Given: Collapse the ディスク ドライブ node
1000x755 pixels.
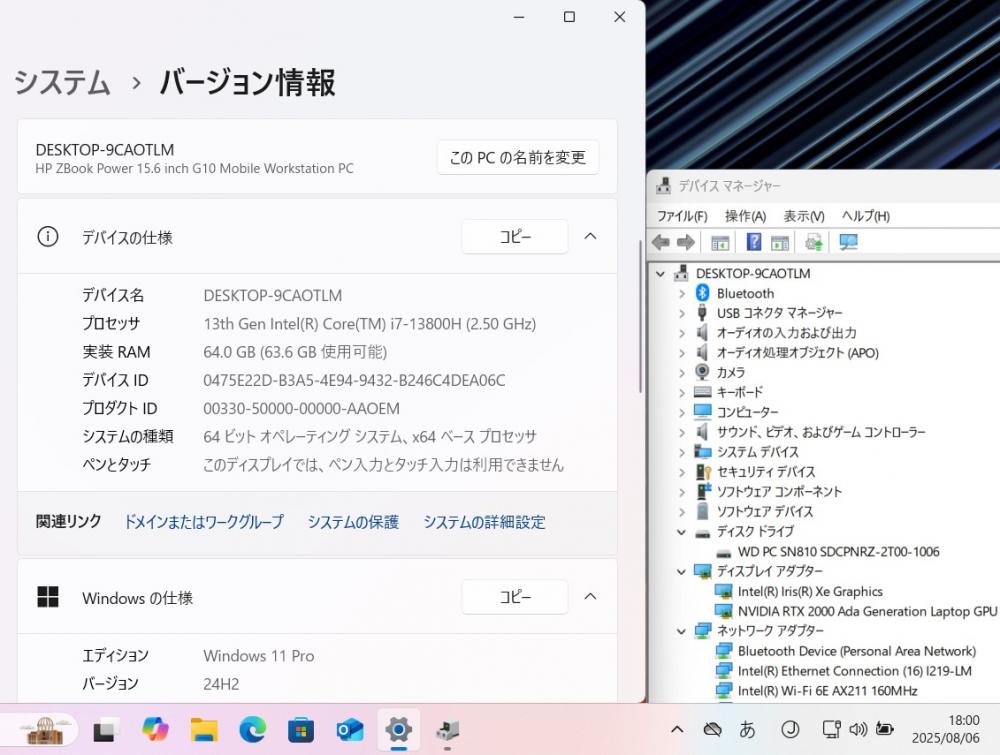Looking at the screenshot, I should [682, 532].
